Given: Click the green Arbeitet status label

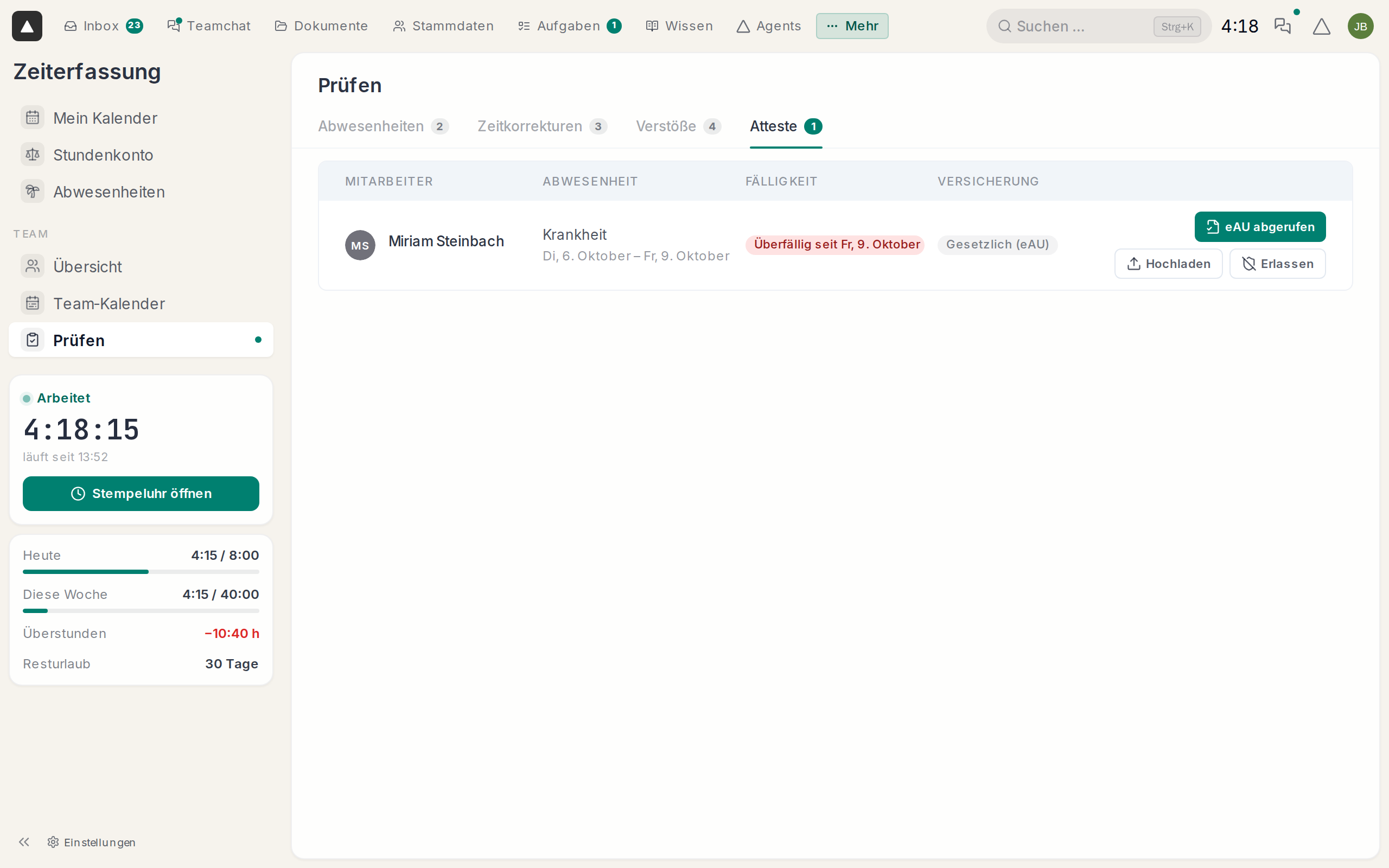Looking at the screenshot, I should 63,398.
